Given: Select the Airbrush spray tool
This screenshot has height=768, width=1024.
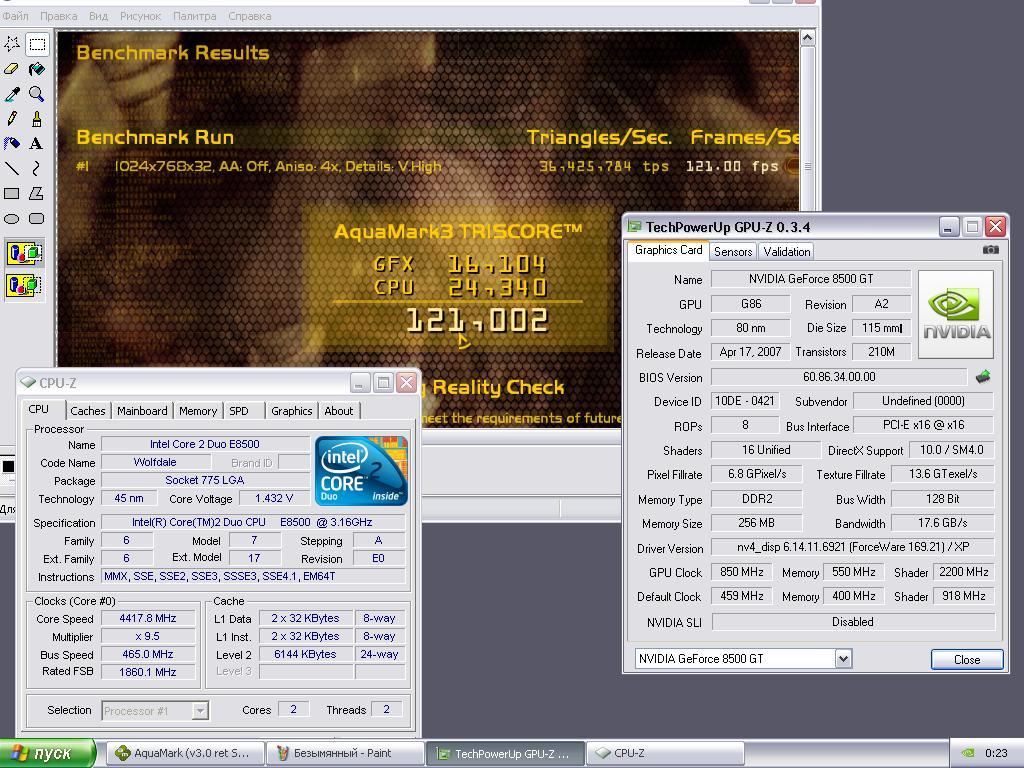Looking at the screenshot, I should click(x=12, y=143).
